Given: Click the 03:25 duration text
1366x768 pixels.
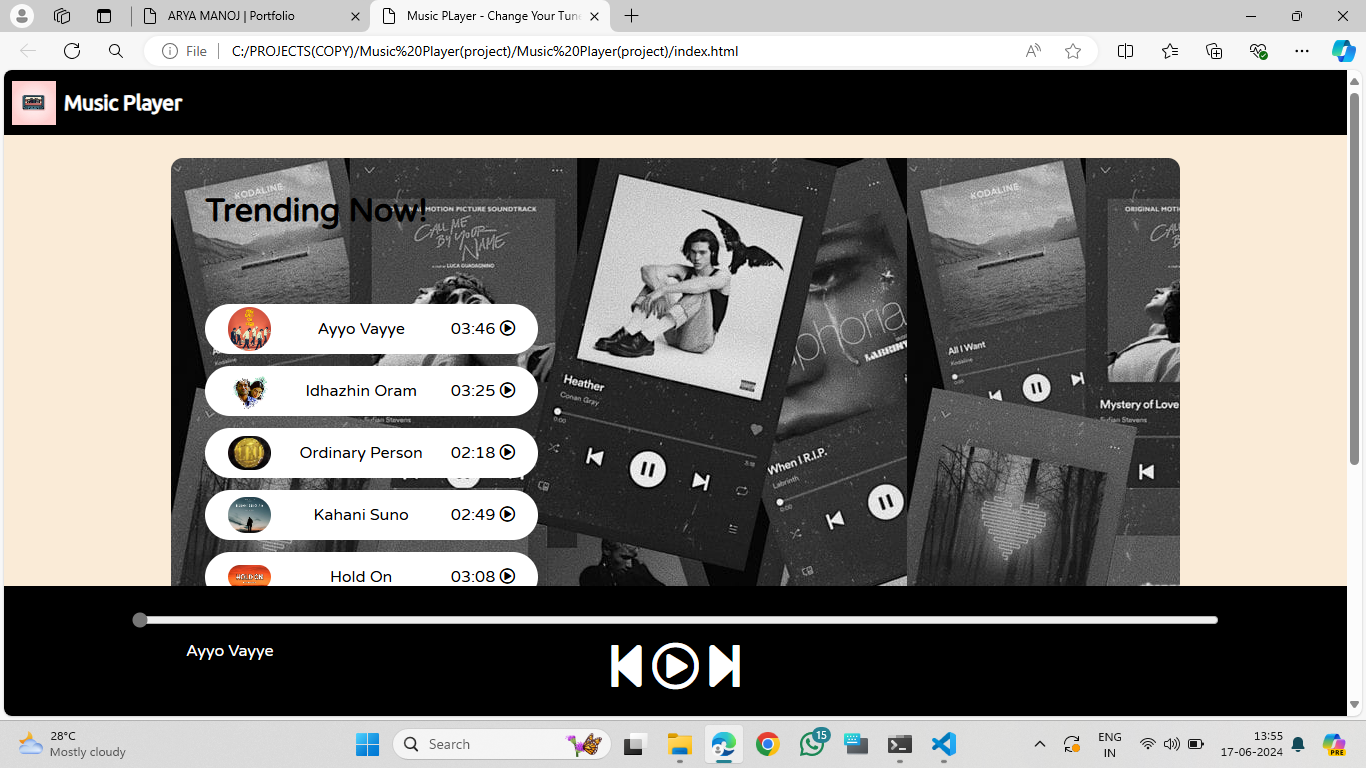Looking at the screenshot, I should coord(473,391).
